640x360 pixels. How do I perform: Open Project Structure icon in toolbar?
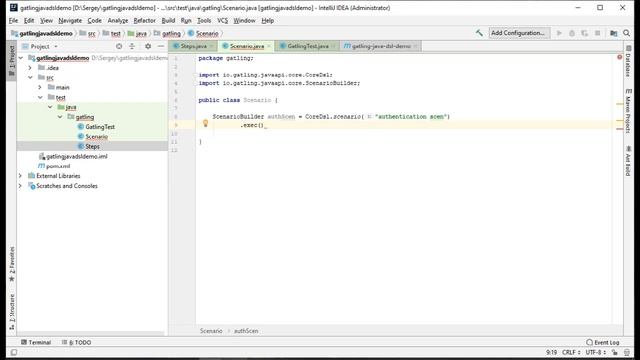[x=613, y=33]
